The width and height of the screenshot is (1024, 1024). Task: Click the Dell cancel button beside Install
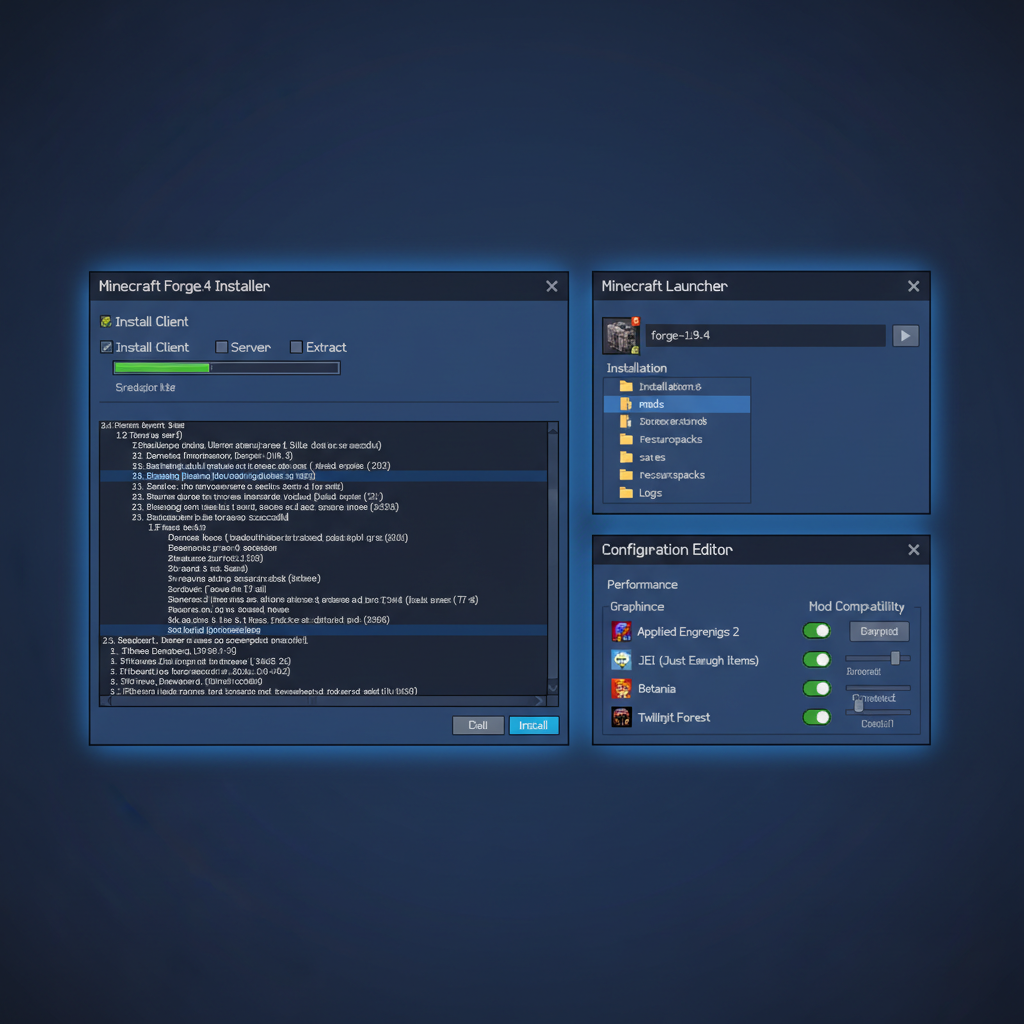(478, 726)
